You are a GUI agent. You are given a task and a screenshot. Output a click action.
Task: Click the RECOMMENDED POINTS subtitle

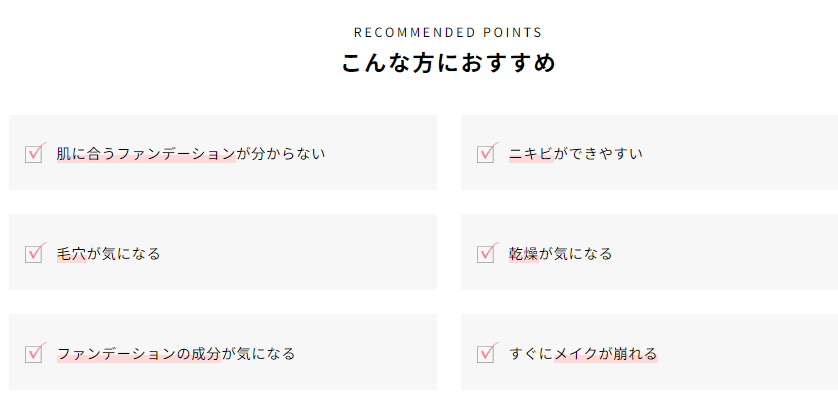click(448, 33)
